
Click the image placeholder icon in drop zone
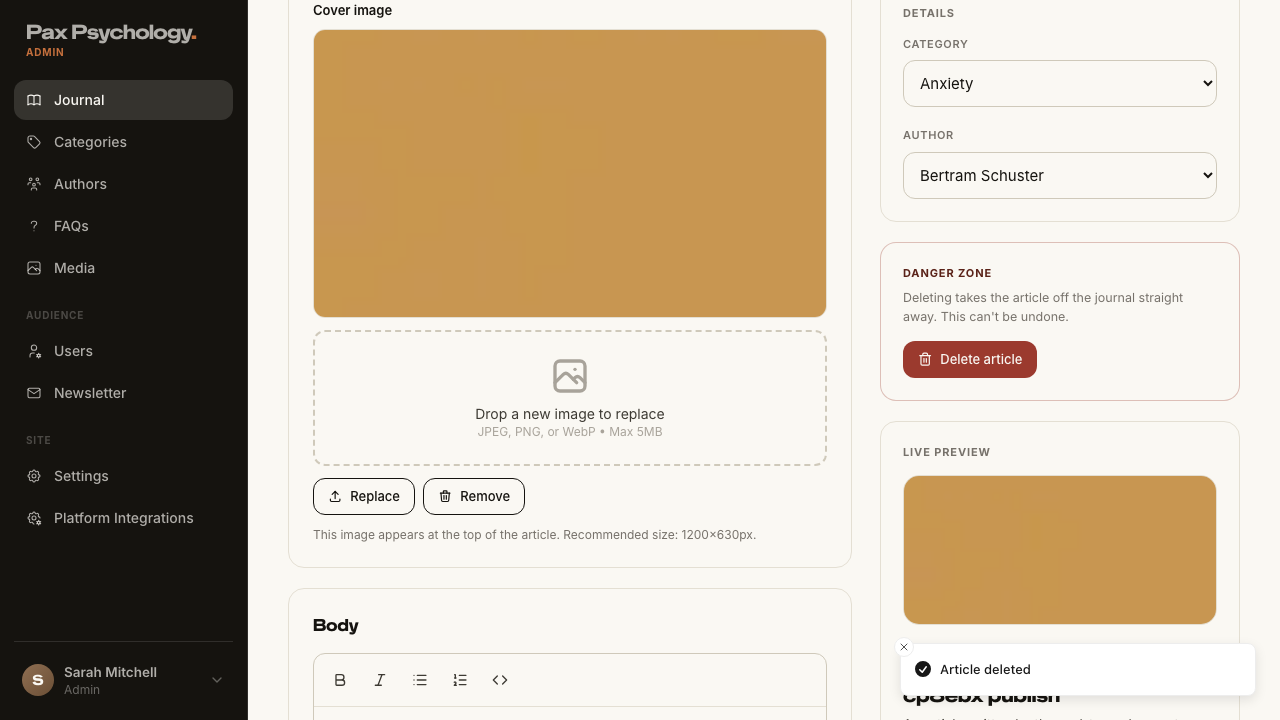[570, 376]
